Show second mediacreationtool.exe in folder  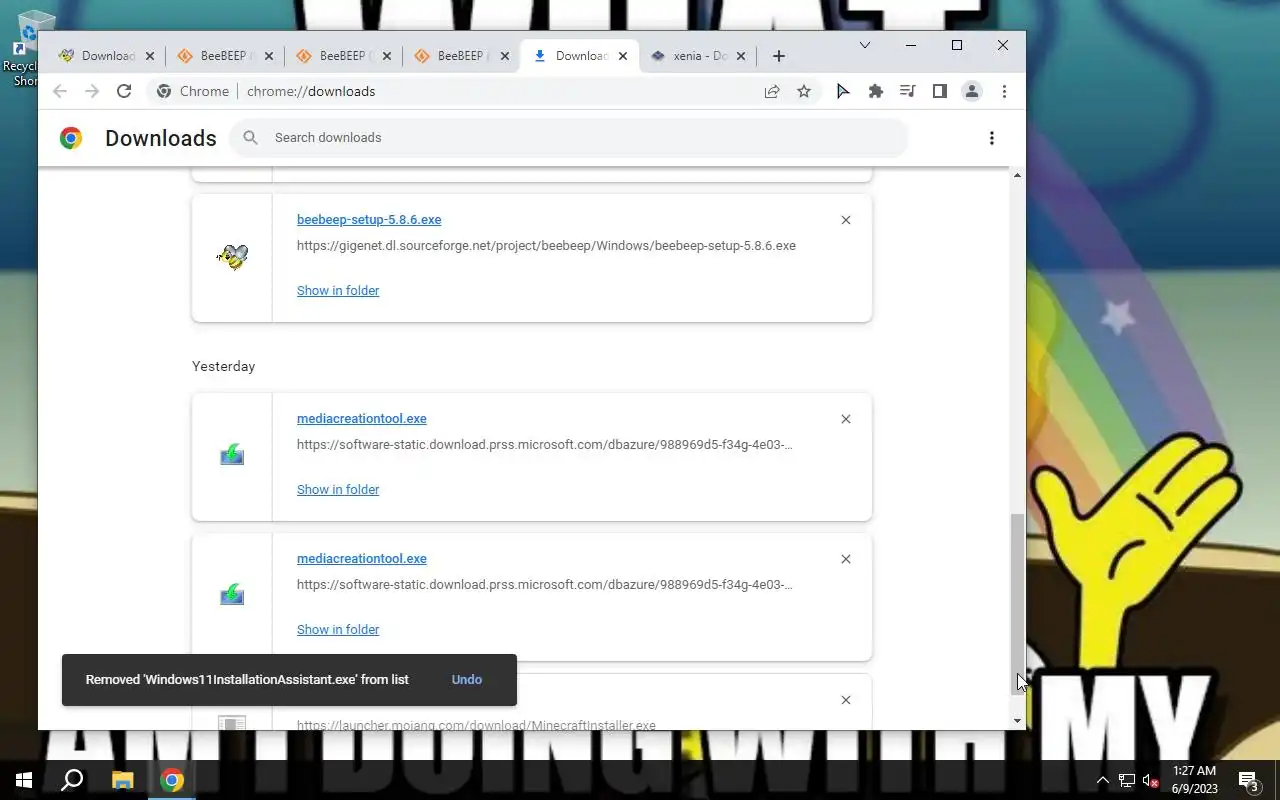click(338, 629)
